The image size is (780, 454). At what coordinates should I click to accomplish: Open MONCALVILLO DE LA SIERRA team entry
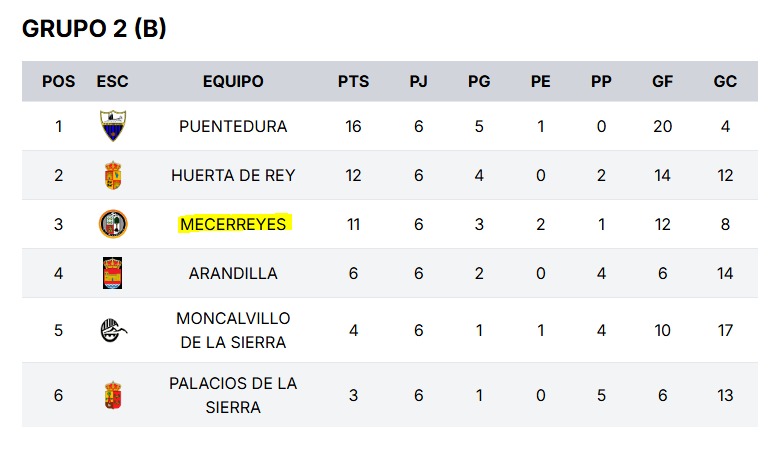(233, 330)
